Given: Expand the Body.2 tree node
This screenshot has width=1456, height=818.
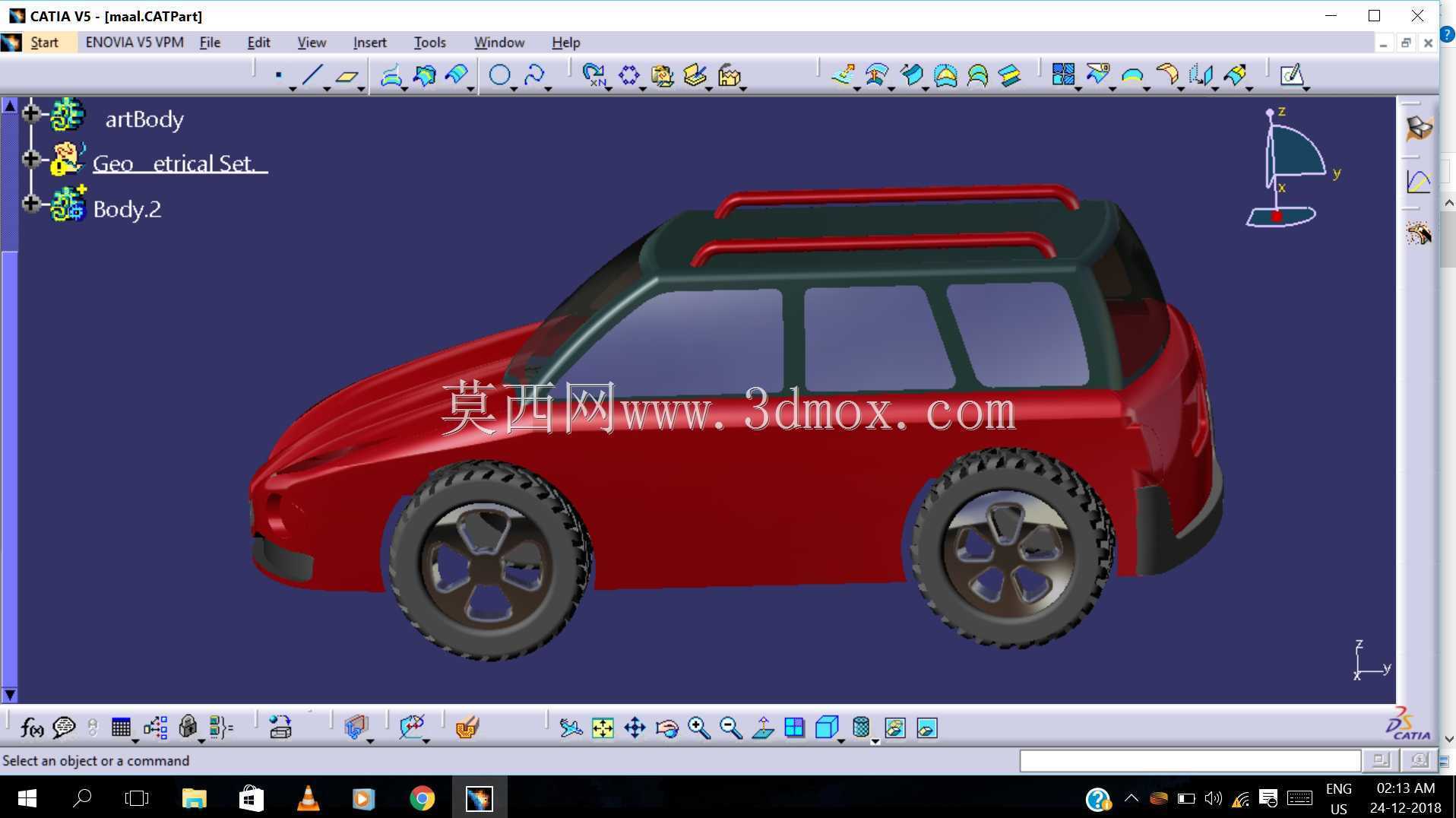Looking at the screenshot, I should pyautogui.click(x=30, y=203).
